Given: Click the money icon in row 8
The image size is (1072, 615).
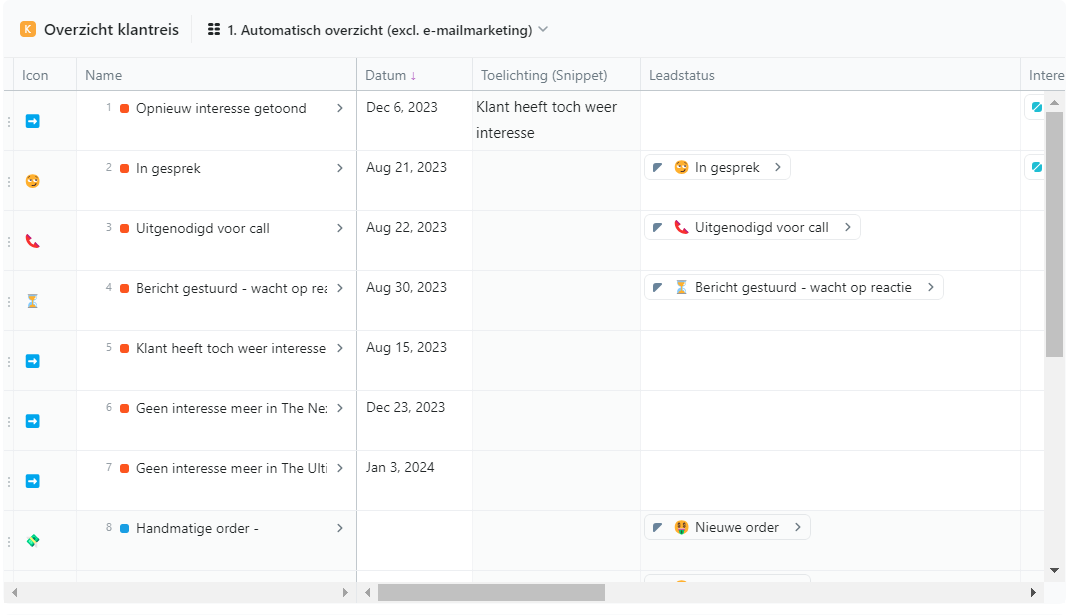Looking at the screenshot, I should click(32, 541).
